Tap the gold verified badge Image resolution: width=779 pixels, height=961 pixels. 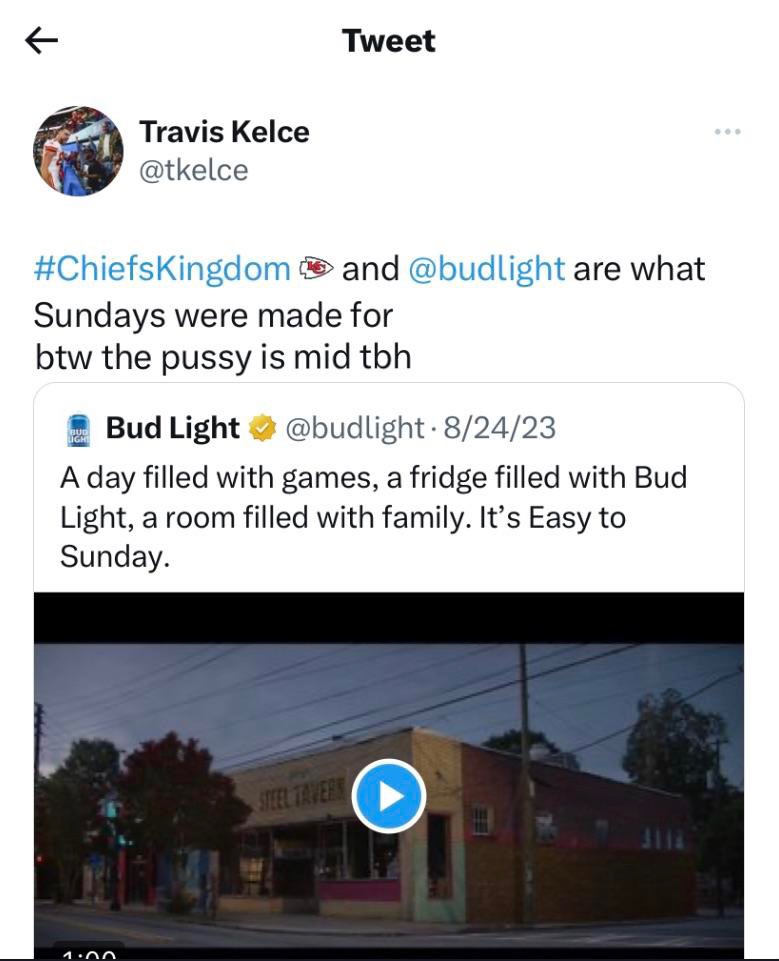point(262,428)
